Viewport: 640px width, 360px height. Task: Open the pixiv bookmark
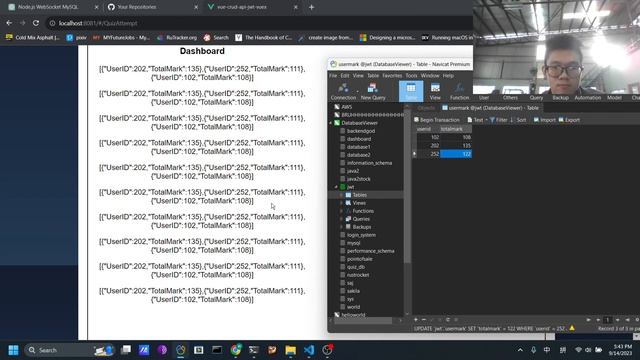pos(77,38)
